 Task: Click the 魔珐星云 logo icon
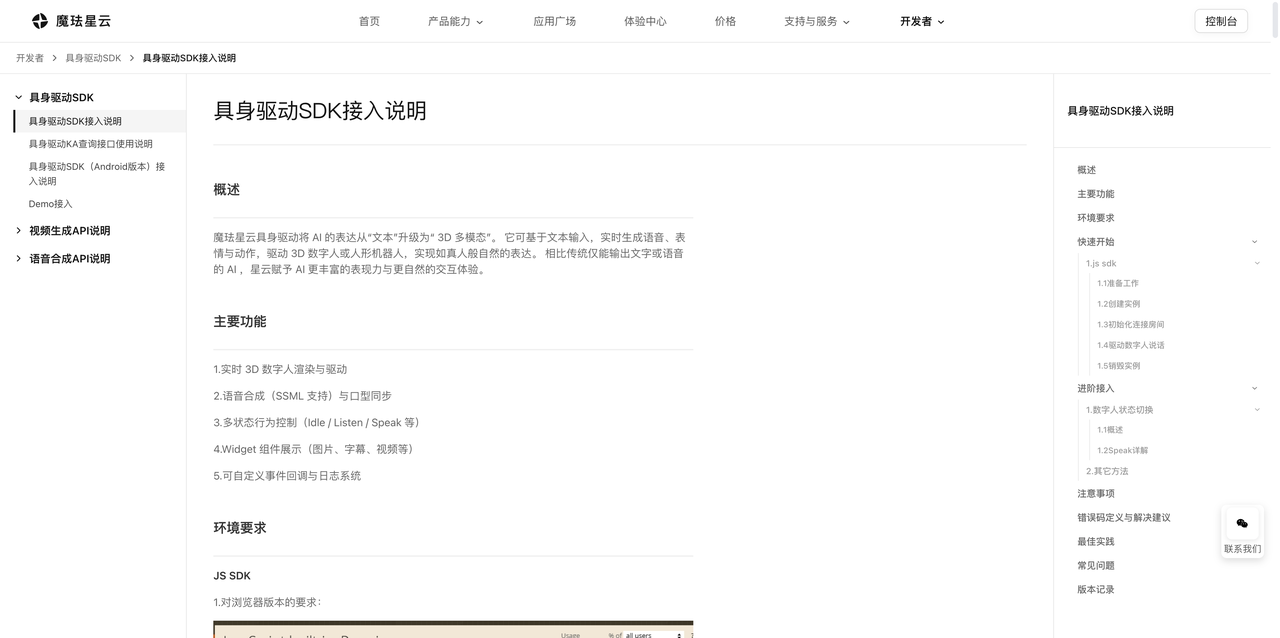coord(40,21)
